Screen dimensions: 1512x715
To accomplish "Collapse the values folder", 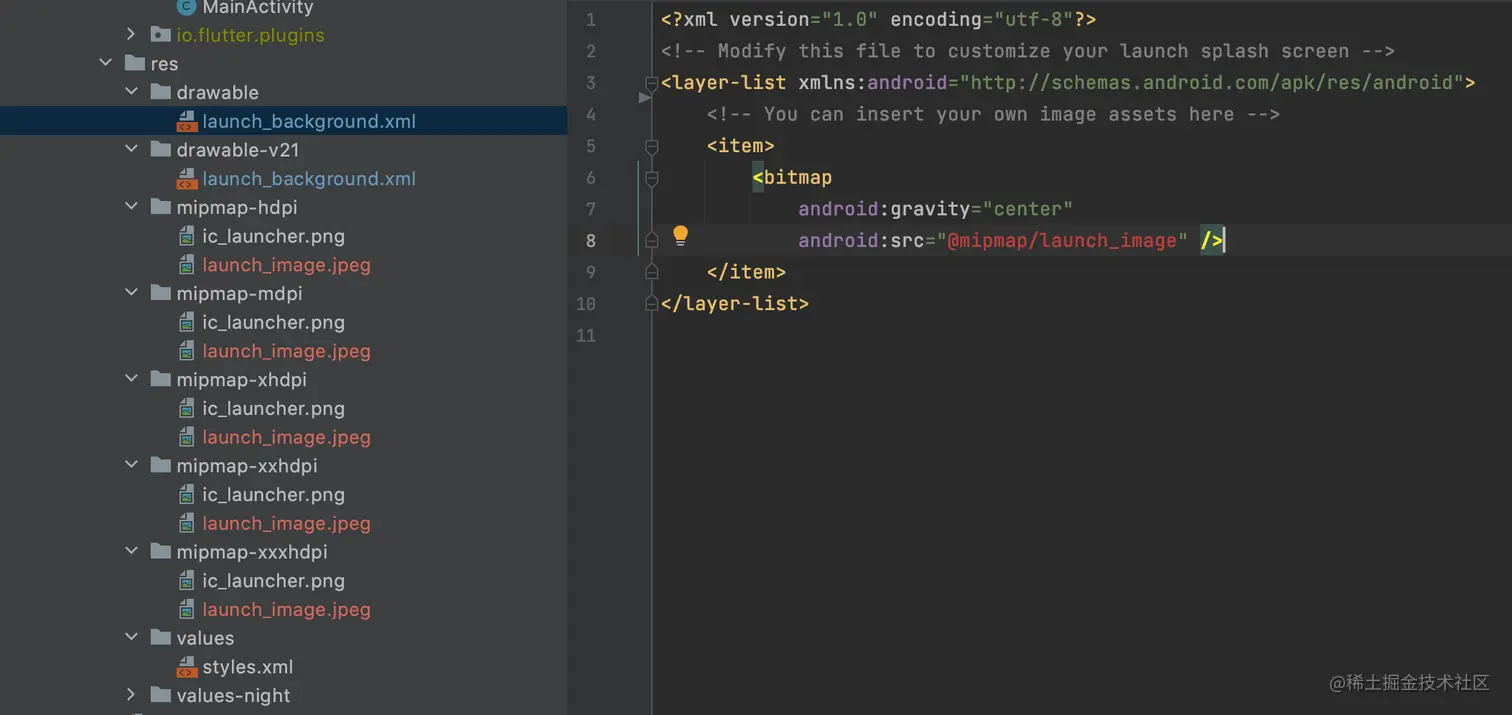I will coord(131,638).
